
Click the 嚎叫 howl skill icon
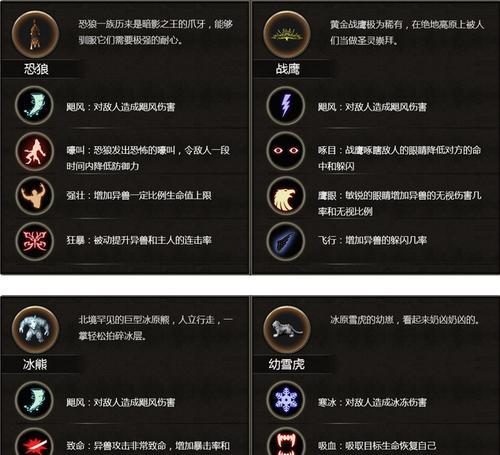click(x=35, y=151)
